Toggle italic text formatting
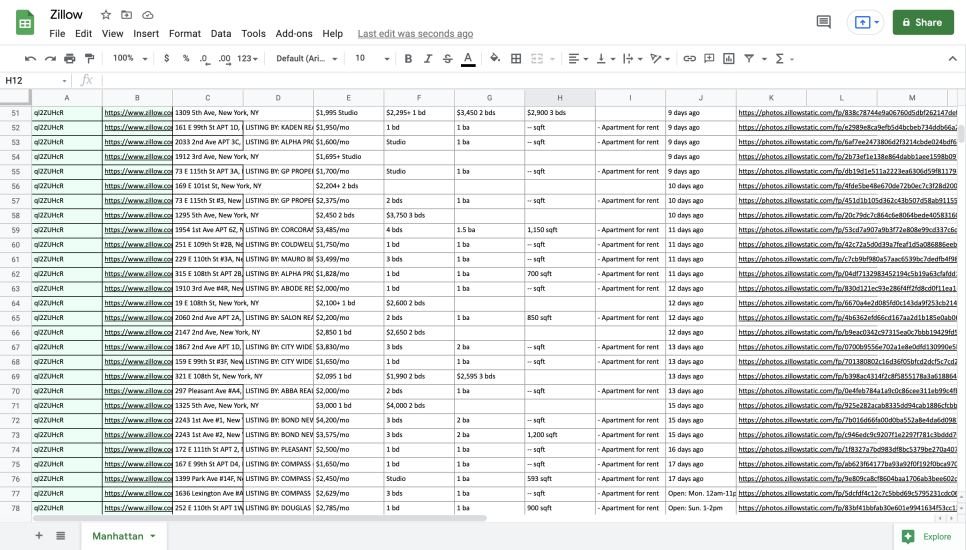 (428, 59)
